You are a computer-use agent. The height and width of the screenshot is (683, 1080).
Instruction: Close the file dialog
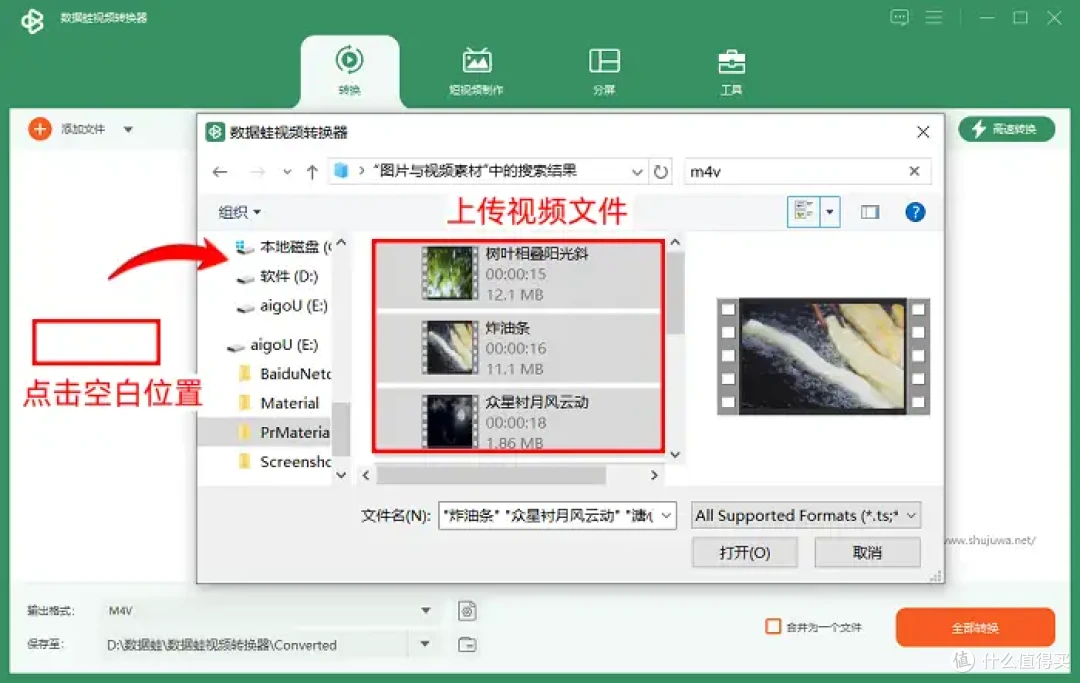(923, 132)
